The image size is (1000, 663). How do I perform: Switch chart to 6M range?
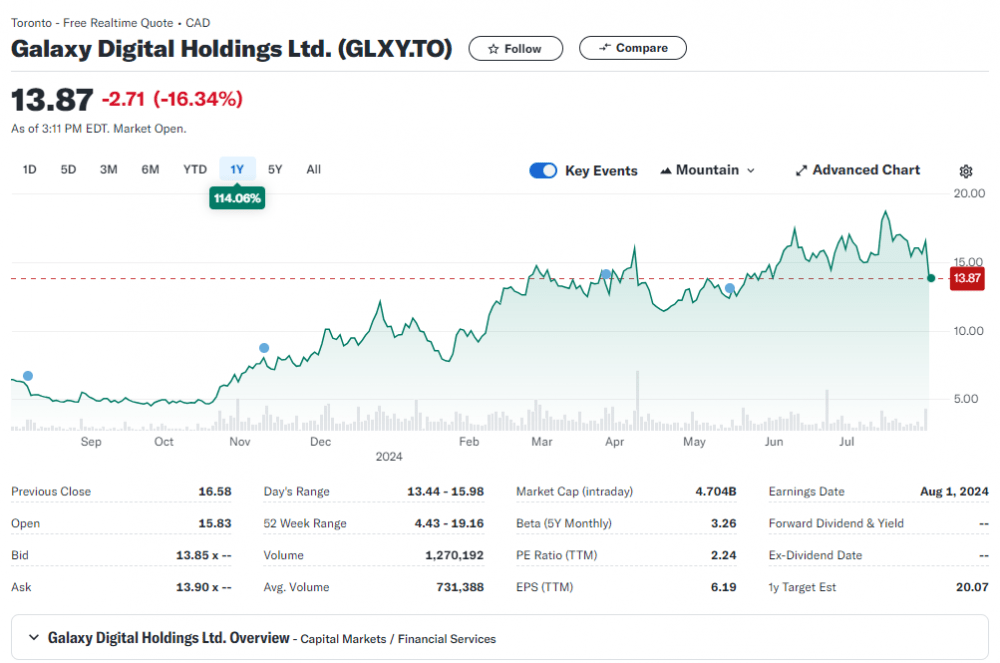click(x=151, y=170)
